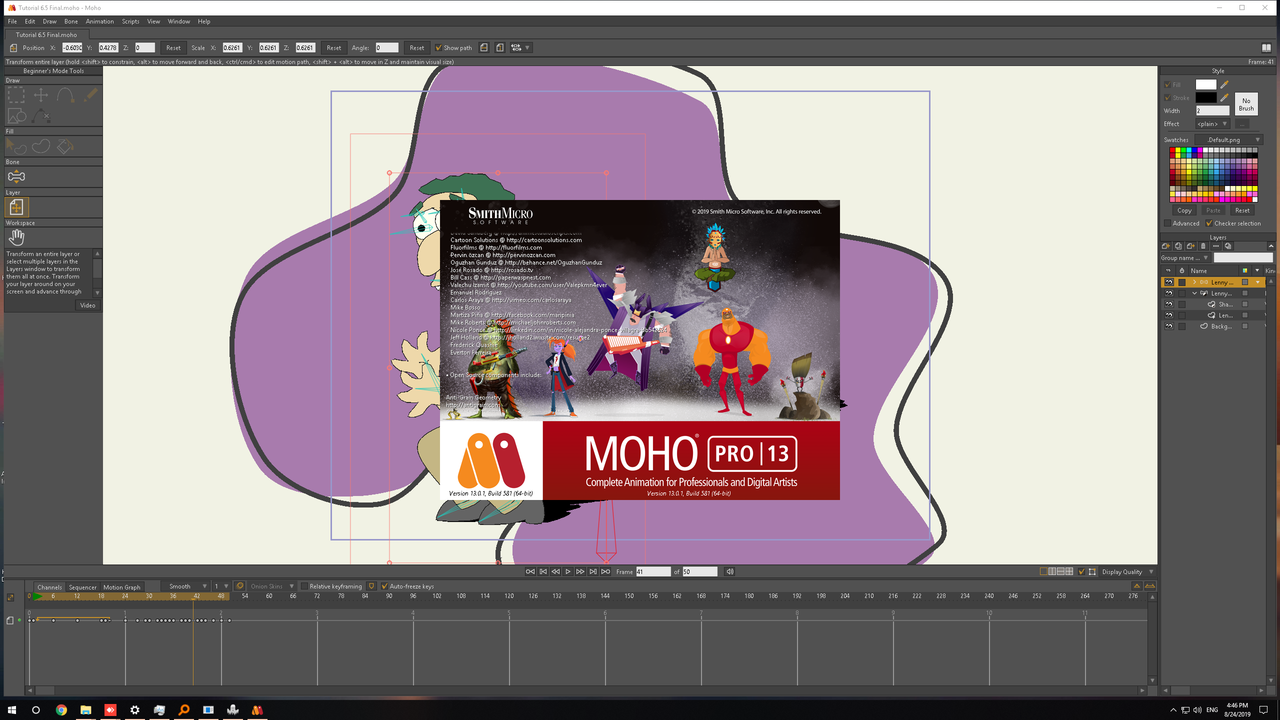Open the Display Quality dropdown
Viewport: 1280px width, 720px height.
[1127, 572]
